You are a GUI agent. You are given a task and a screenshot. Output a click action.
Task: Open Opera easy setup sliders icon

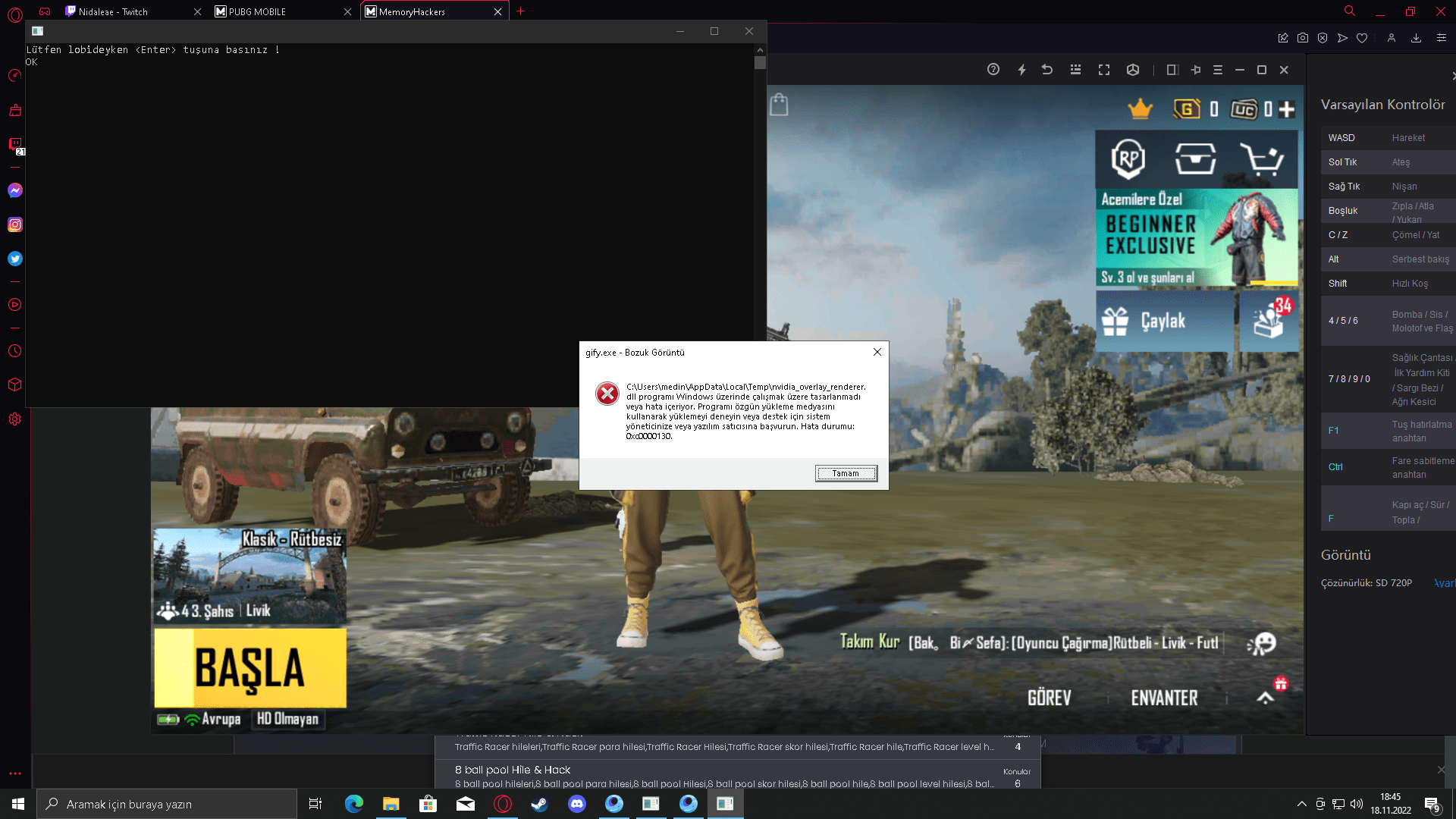[1442, 38]
